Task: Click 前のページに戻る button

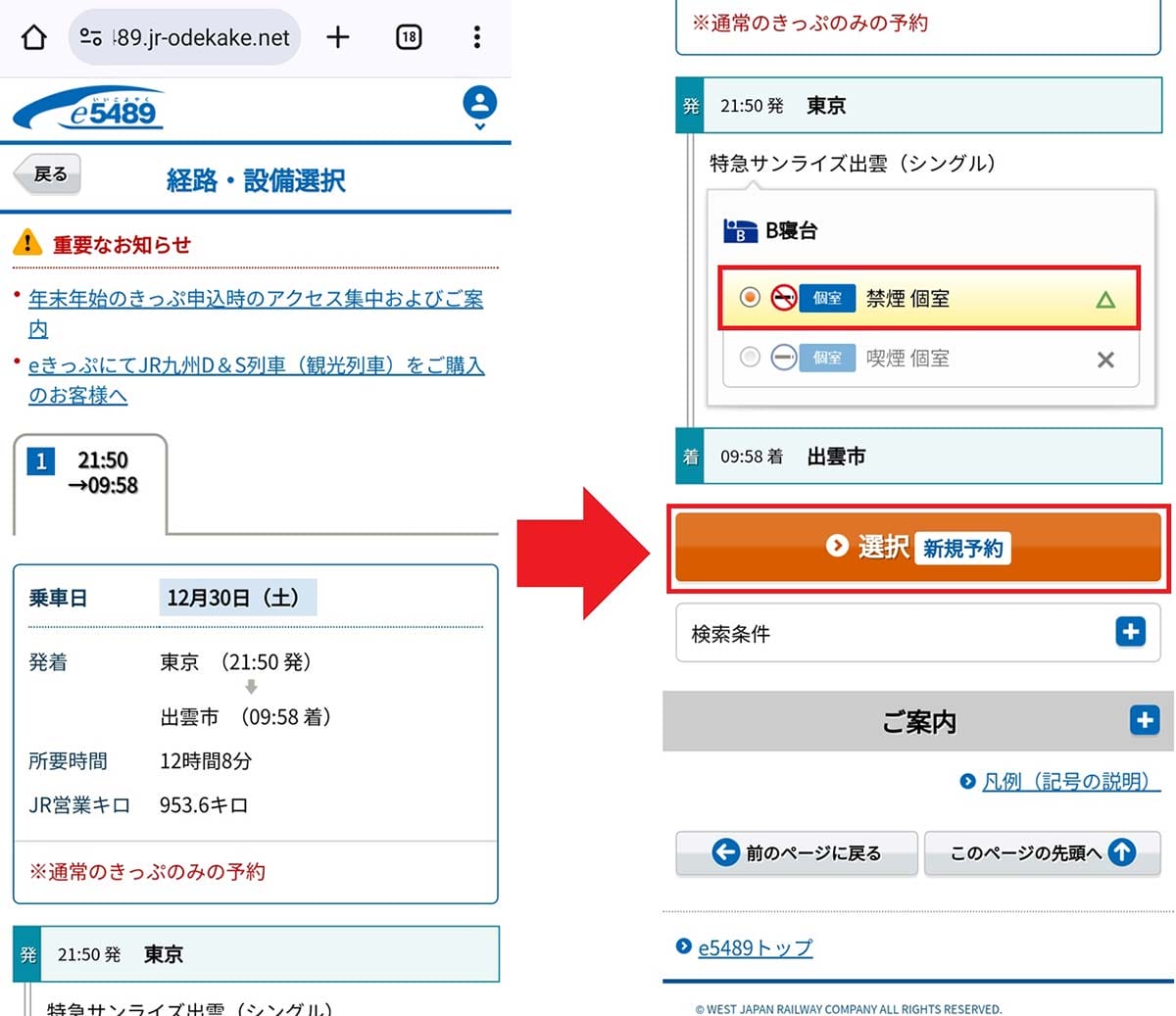Action: click(796, 853)
